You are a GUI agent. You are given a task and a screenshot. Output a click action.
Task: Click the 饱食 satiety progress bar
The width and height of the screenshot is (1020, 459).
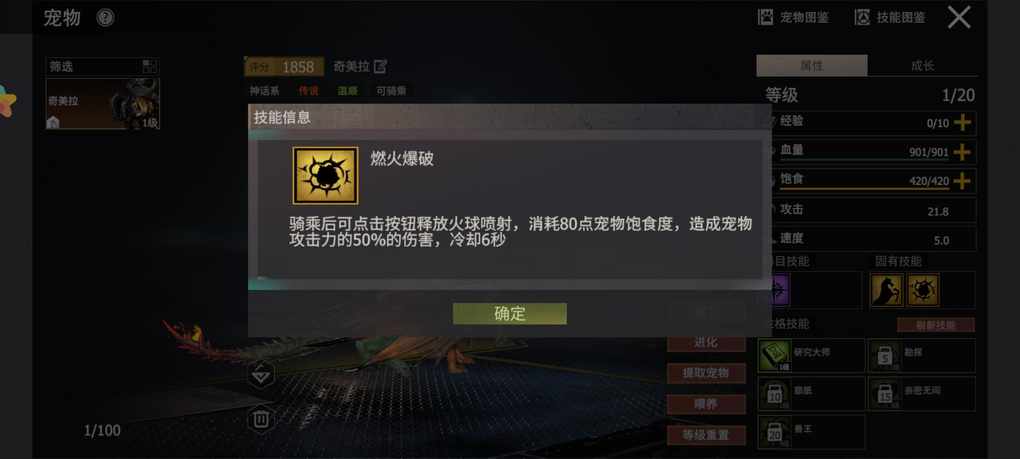tap(865, 189)
